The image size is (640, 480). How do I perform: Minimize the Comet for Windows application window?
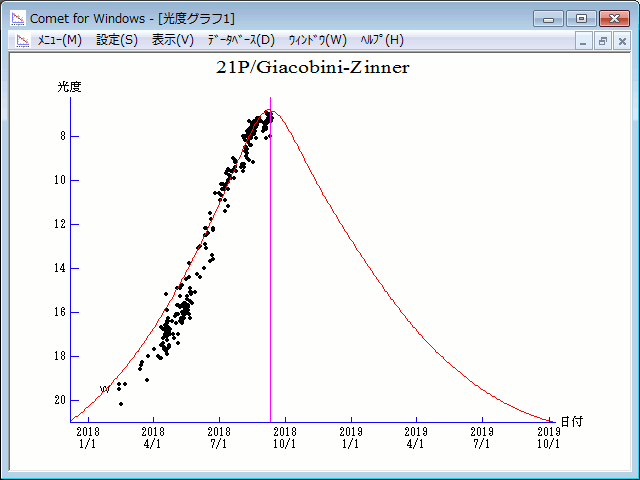[x=548, y=18]
